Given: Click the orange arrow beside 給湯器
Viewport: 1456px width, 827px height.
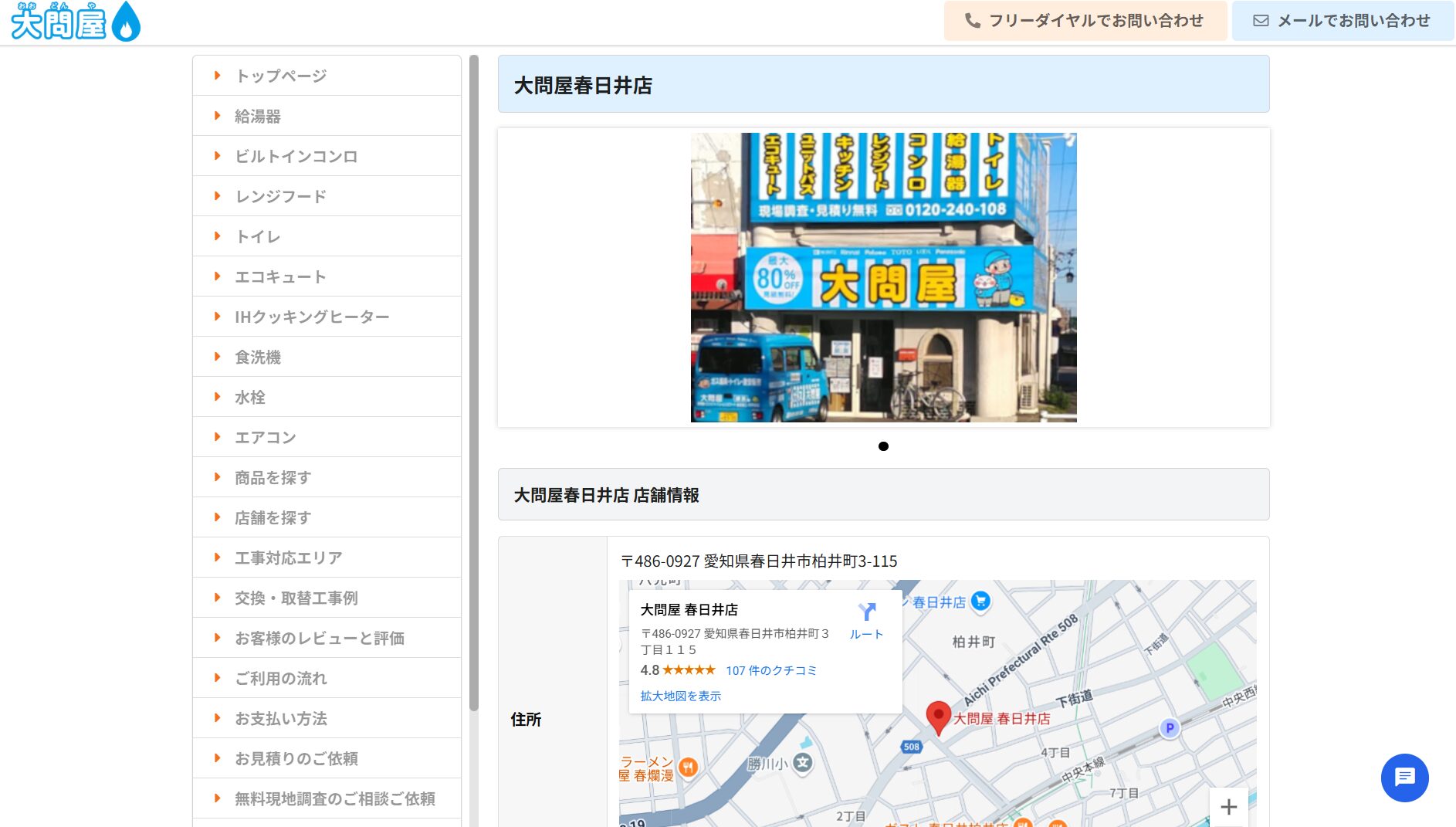Looking at the screenshot, I should coord(217,116).
